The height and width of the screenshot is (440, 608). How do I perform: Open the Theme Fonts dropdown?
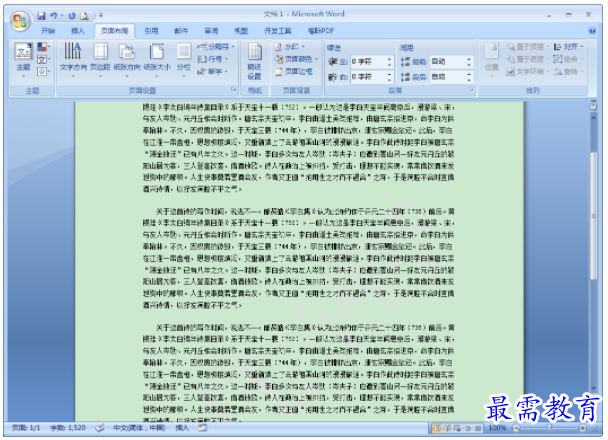(43, 59)
